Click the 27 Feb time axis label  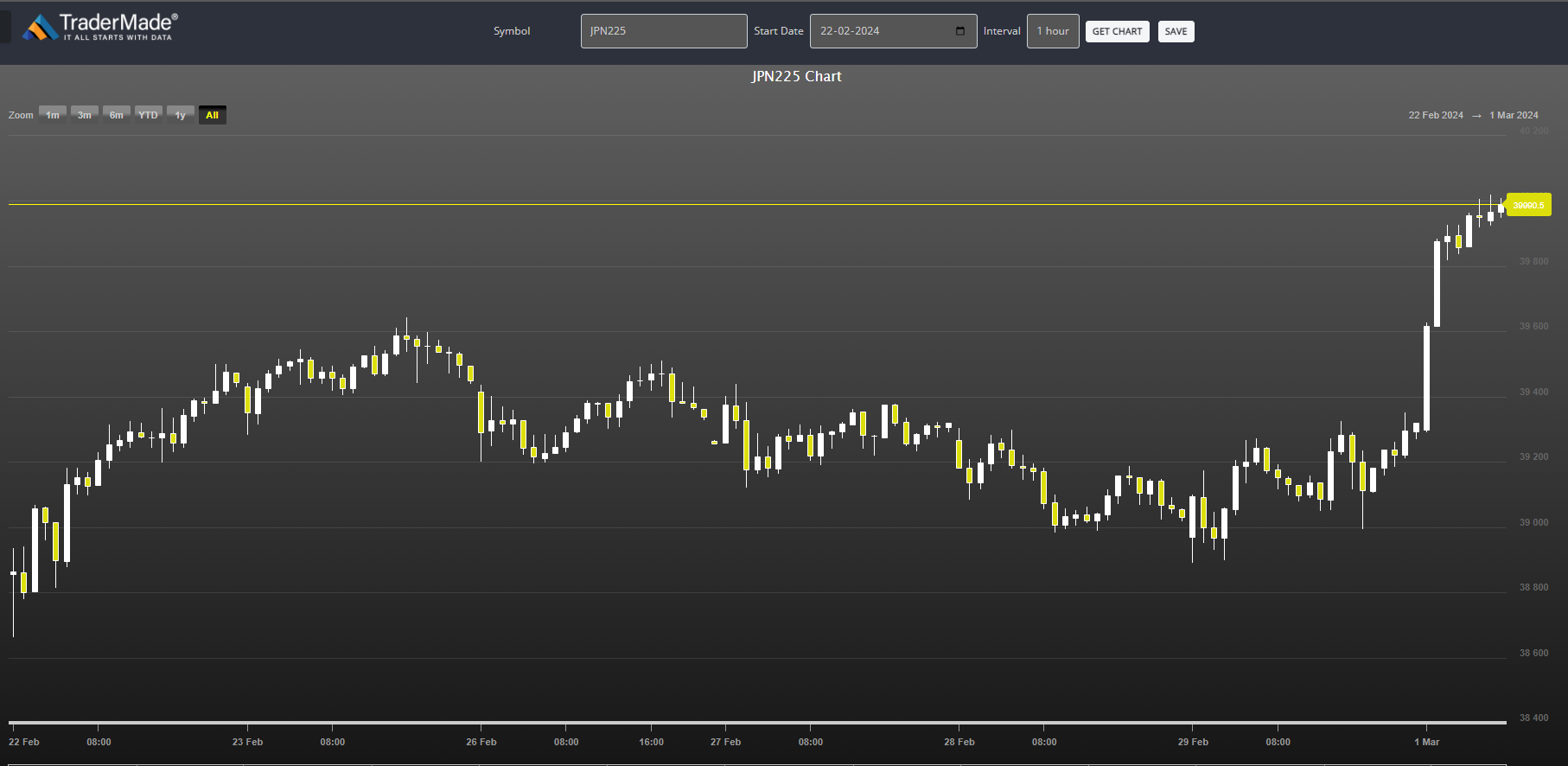(x=725, y=742)
